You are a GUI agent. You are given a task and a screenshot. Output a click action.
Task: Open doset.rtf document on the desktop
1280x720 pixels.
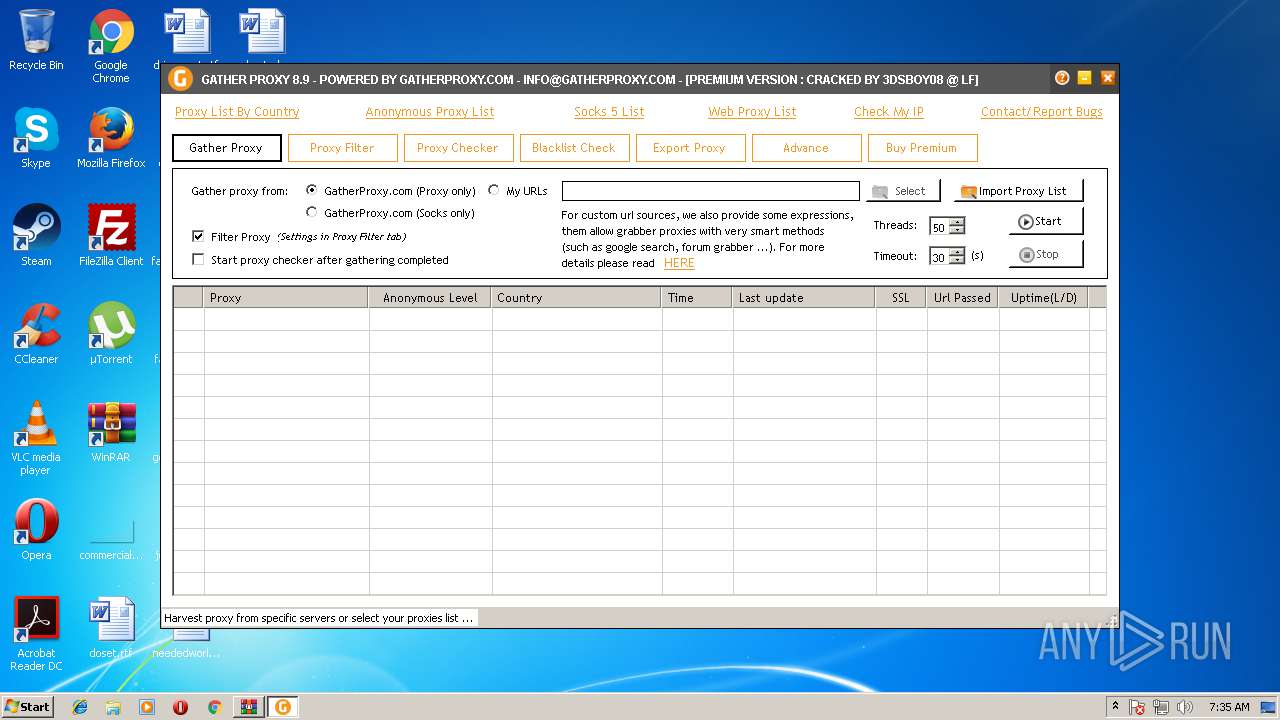tap(111, 628)
